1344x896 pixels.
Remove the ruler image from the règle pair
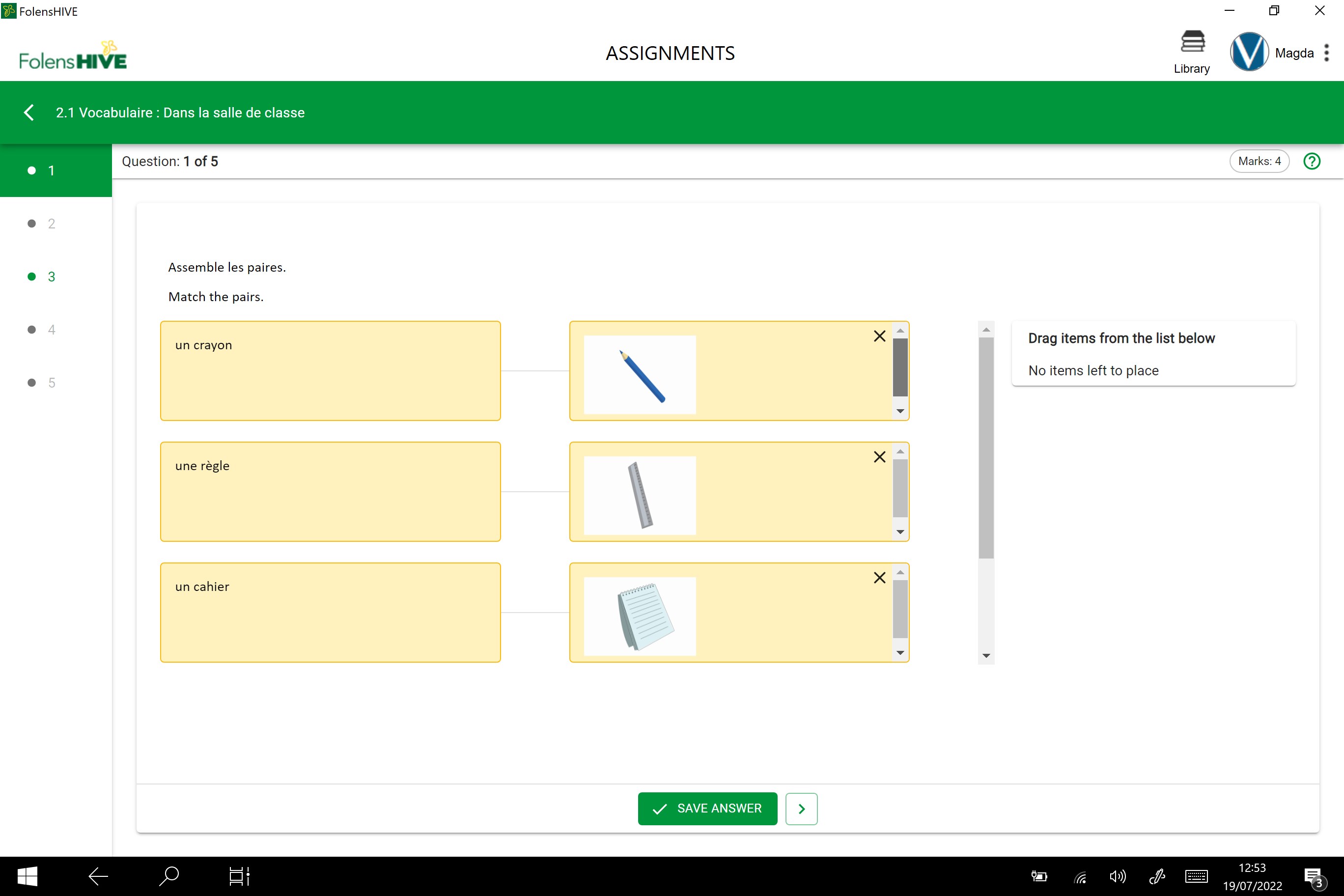click(x=879, y=457)
